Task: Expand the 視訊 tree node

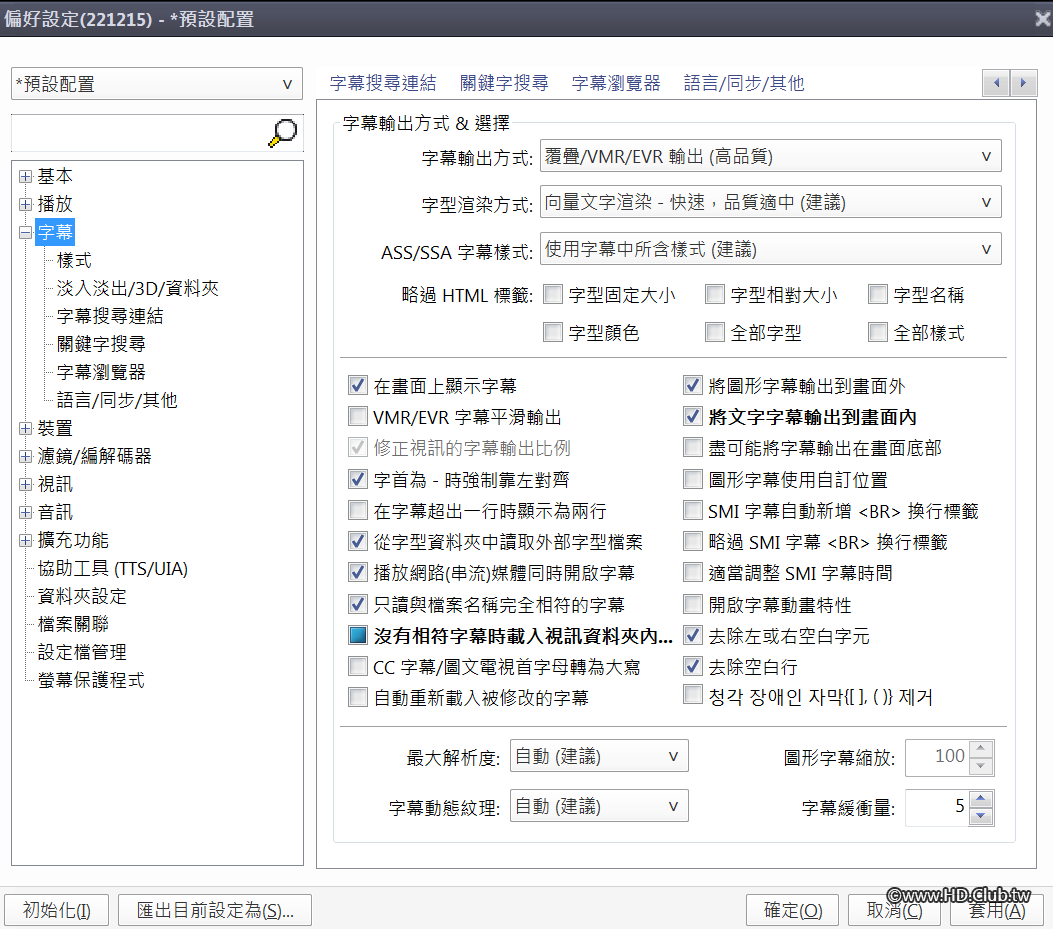Action: click(x=24, y=483)
